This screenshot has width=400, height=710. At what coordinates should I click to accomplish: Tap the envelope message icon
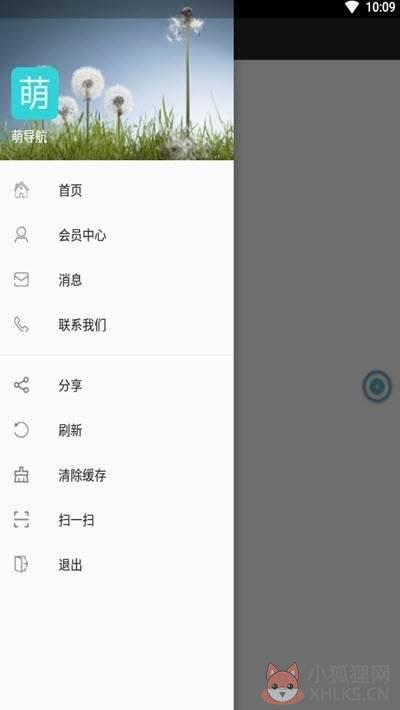(21, 280)
